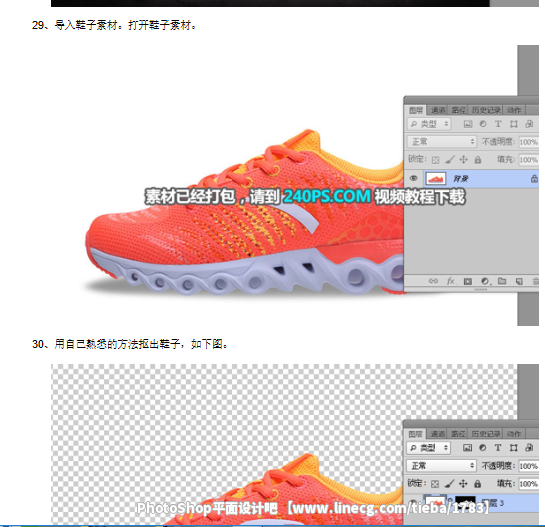Select 图层 tab in step 30 panel

point(415,434)
